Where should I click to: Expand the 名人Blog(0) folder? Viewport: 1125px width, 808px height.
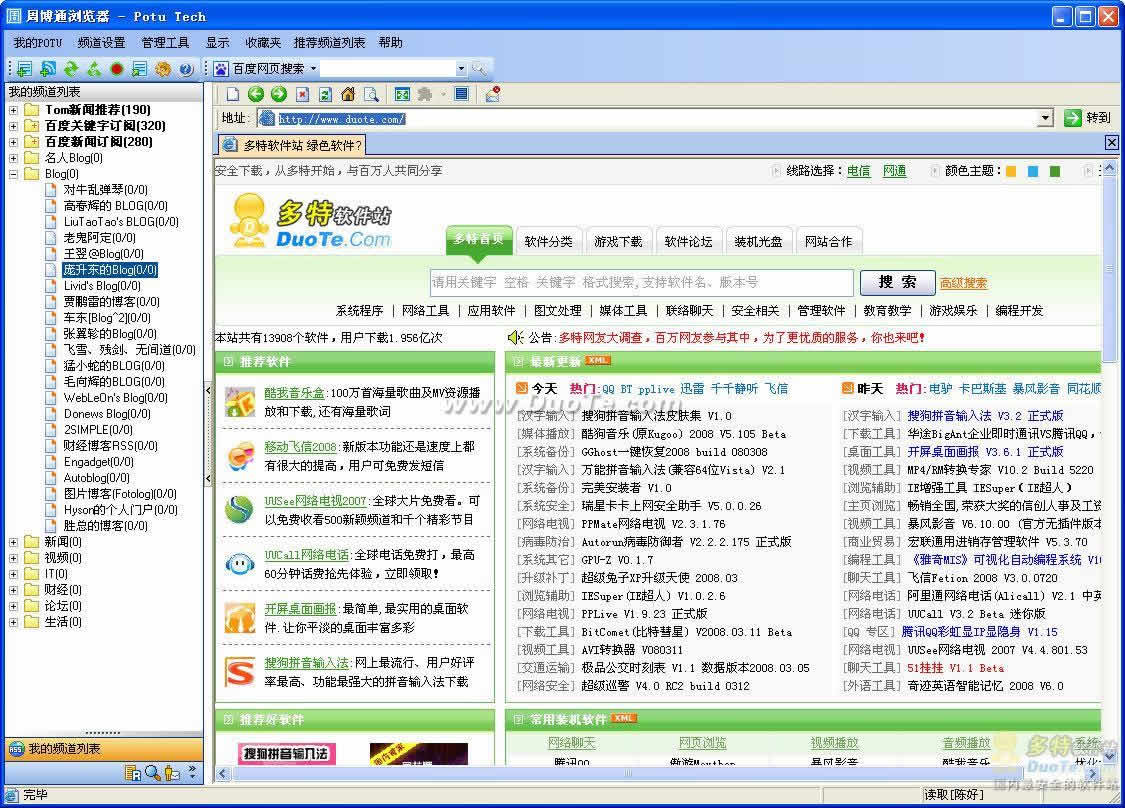[x=14, y=158]
